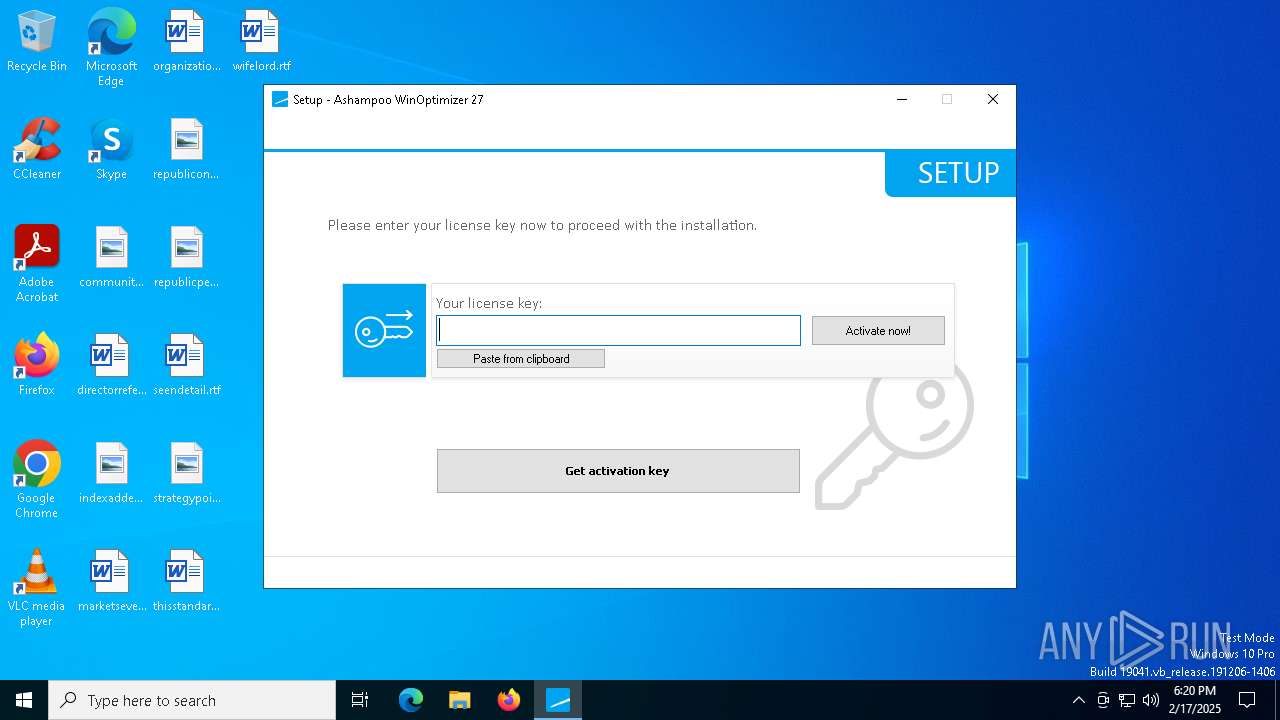Screen dimensions: 1280x720
Task: Select Adobe Acrobat desktop shortcut
Action: tap(37, 264)
